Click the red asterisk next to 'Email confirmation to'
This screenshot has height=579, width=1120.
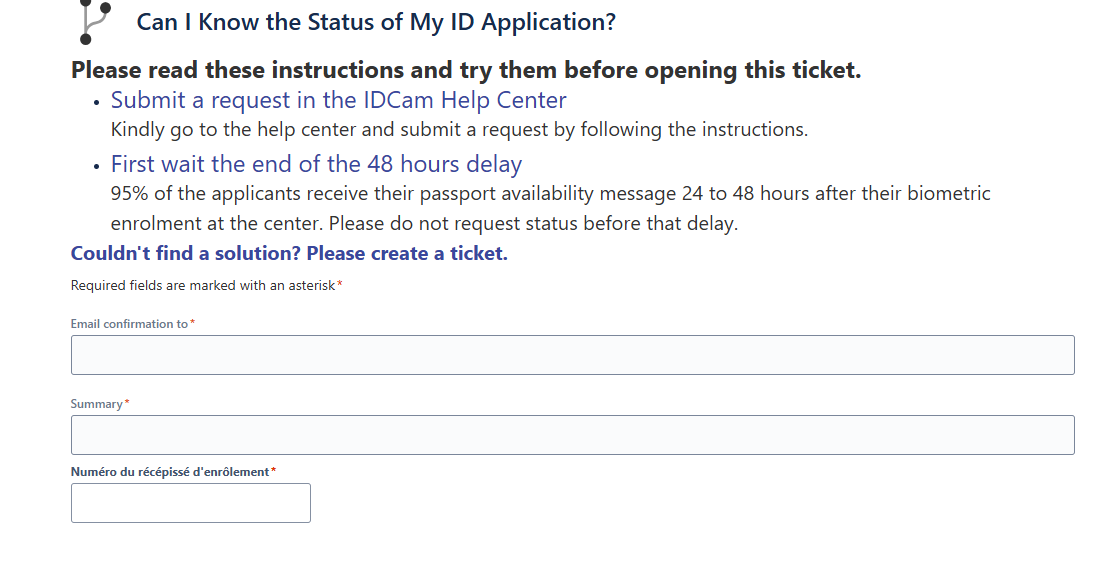click(193, 323)
